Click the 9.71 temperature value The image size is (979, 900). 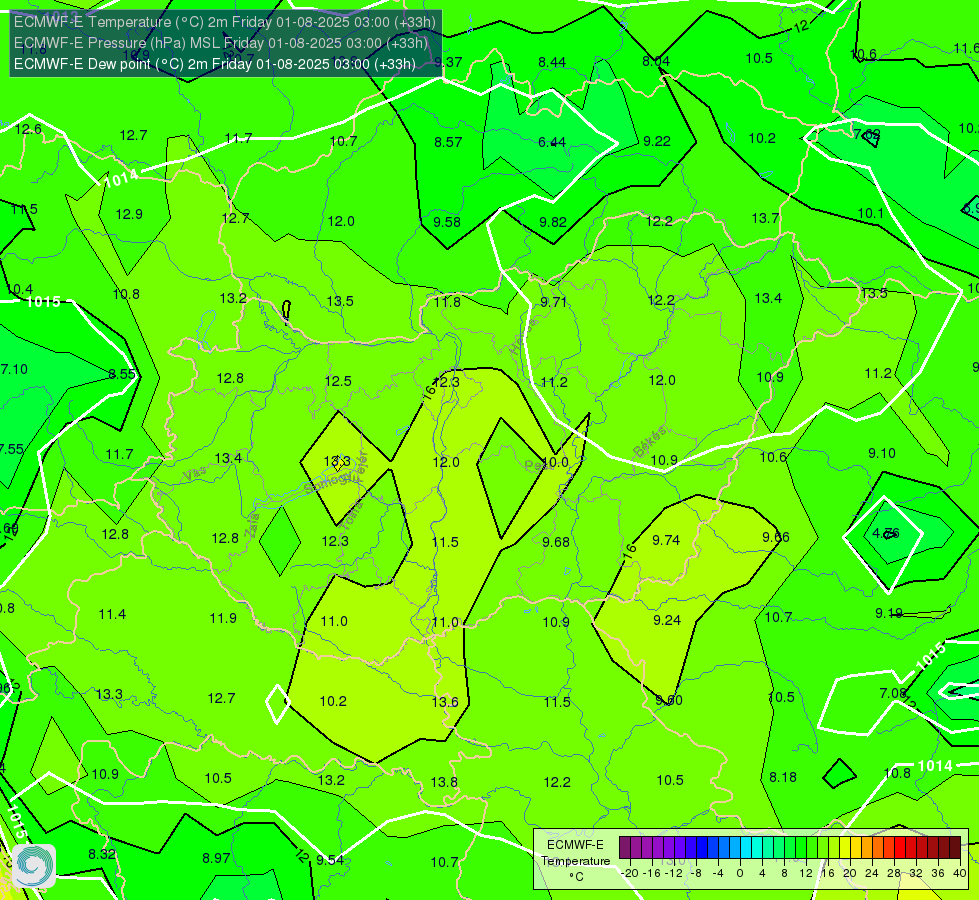(553, 302)
